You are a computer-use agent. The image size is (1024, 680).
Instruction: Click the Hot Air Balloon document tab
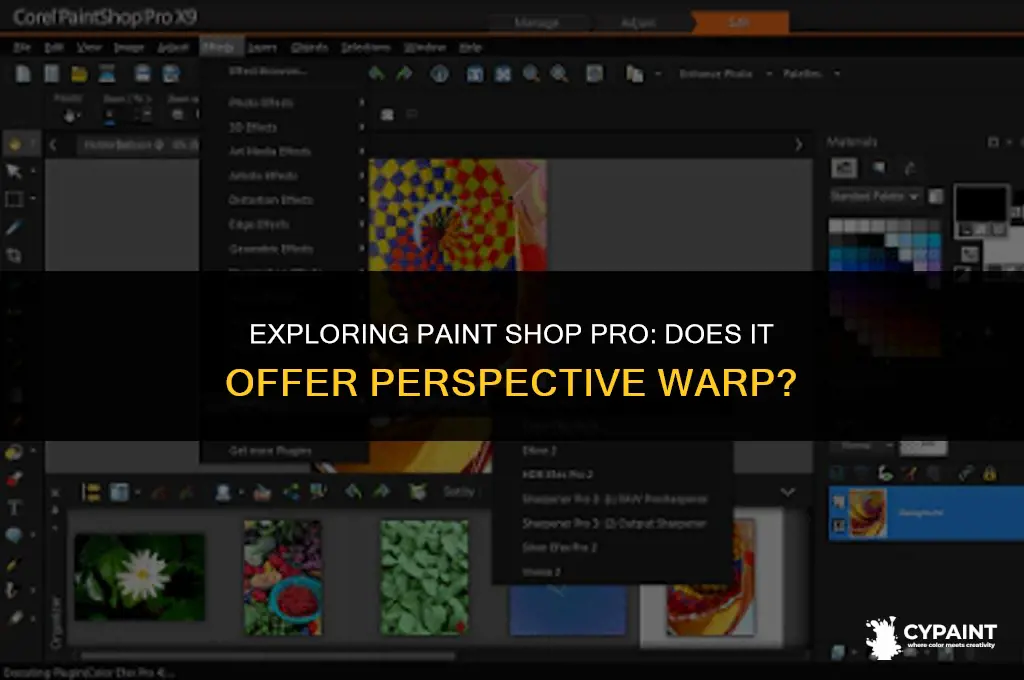(x=136, y=144)
